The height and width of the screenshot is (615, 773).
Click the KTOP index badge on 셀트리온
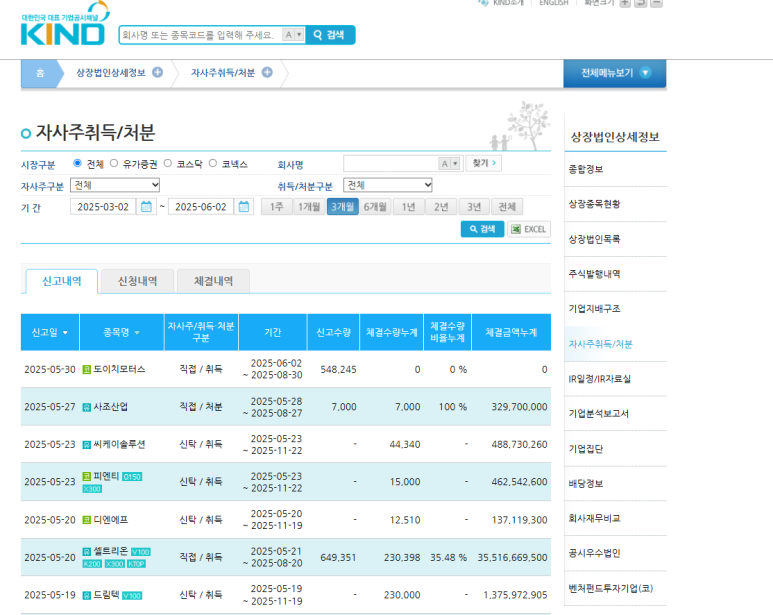137,564
